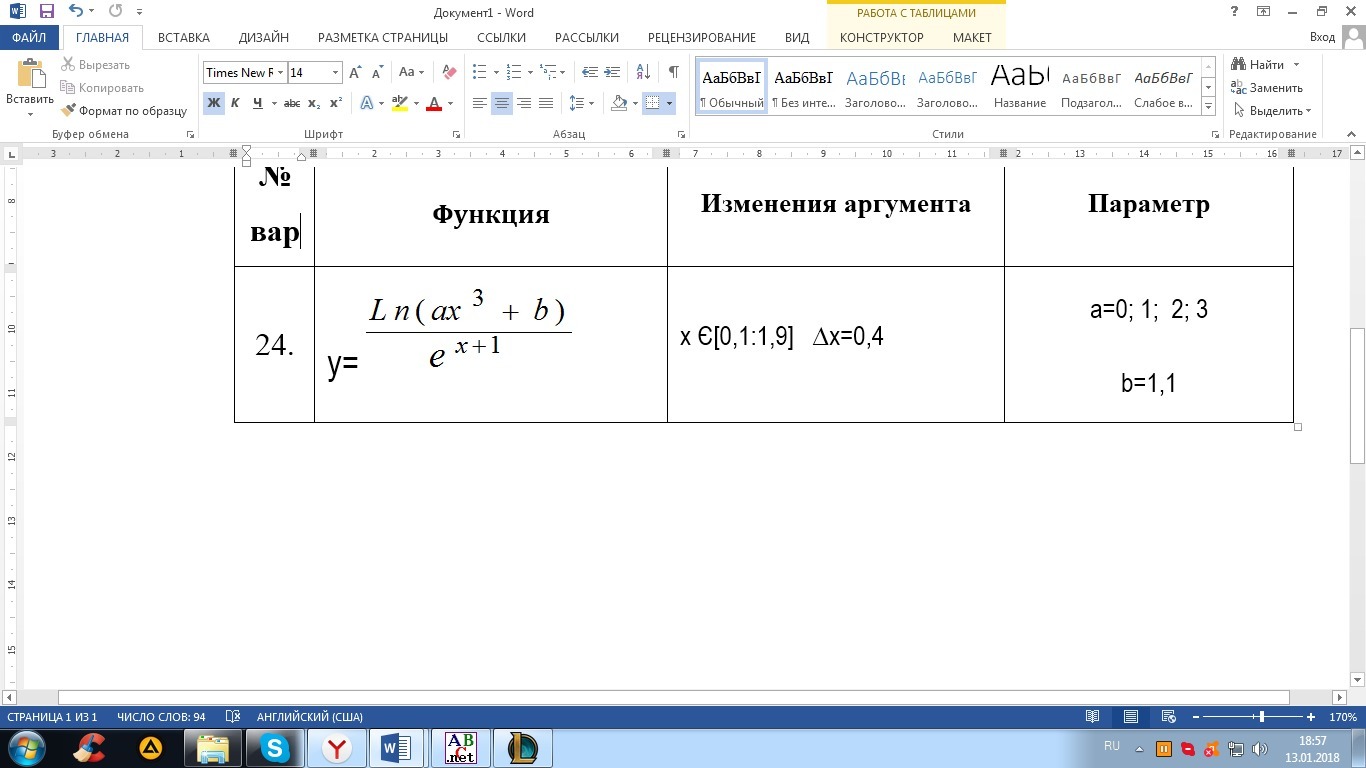Center-align the text using alignment toggle
Image resolution: width=1366 pixels, height=768 pixels.
click(501, 103)
